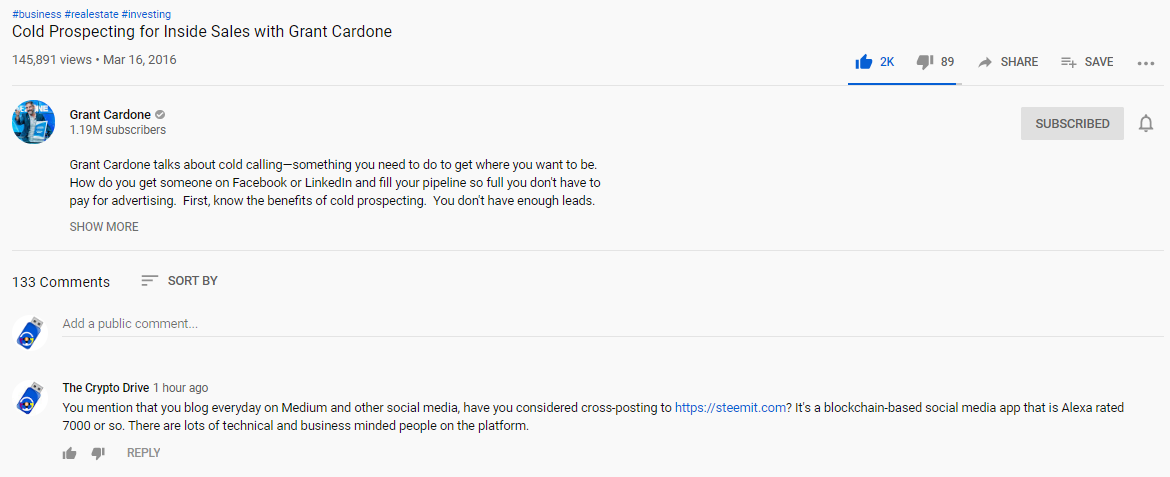
Task: Save video to a playlist
Action: tap(1087, 62)
